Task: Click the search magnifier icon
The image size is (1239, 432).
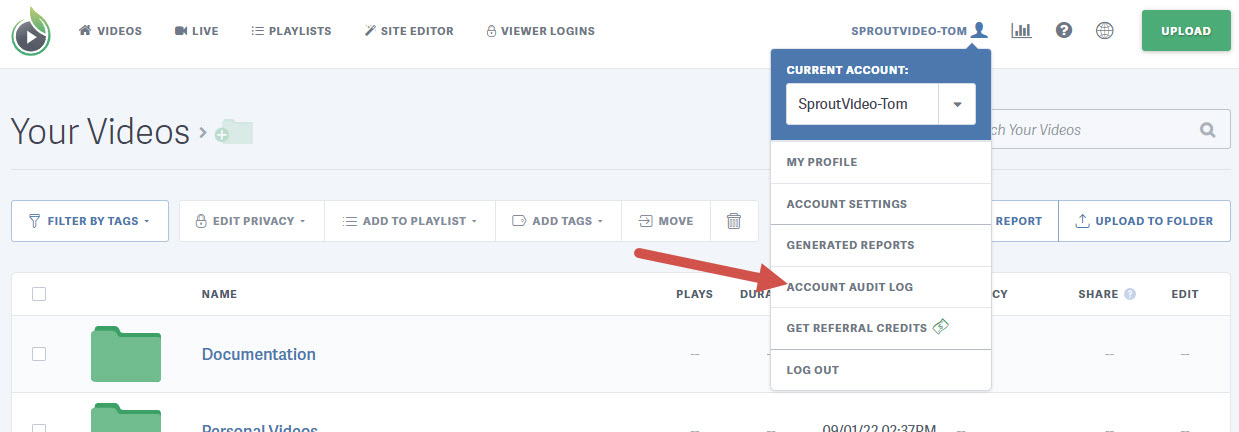Action: coord(1208,130)
